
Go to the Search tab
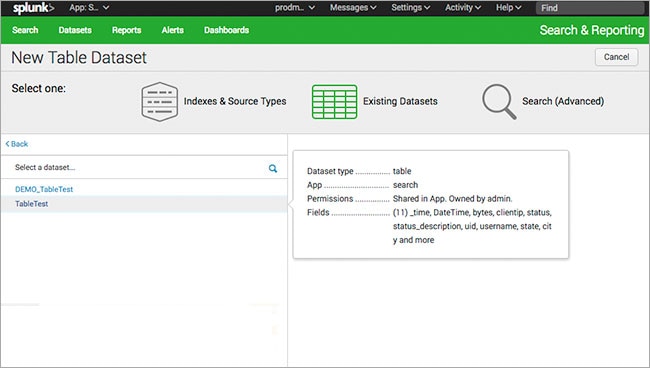(x=25, y=30)
